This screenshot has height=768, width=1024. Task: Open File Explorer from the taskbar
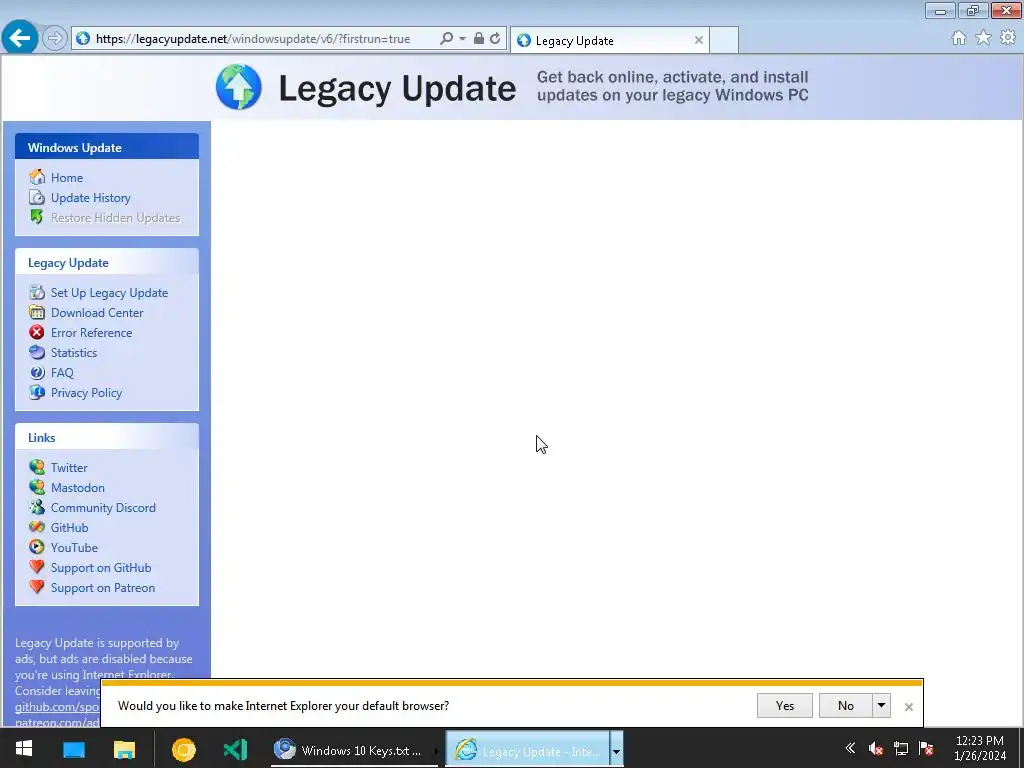click(x=124, y=750)
